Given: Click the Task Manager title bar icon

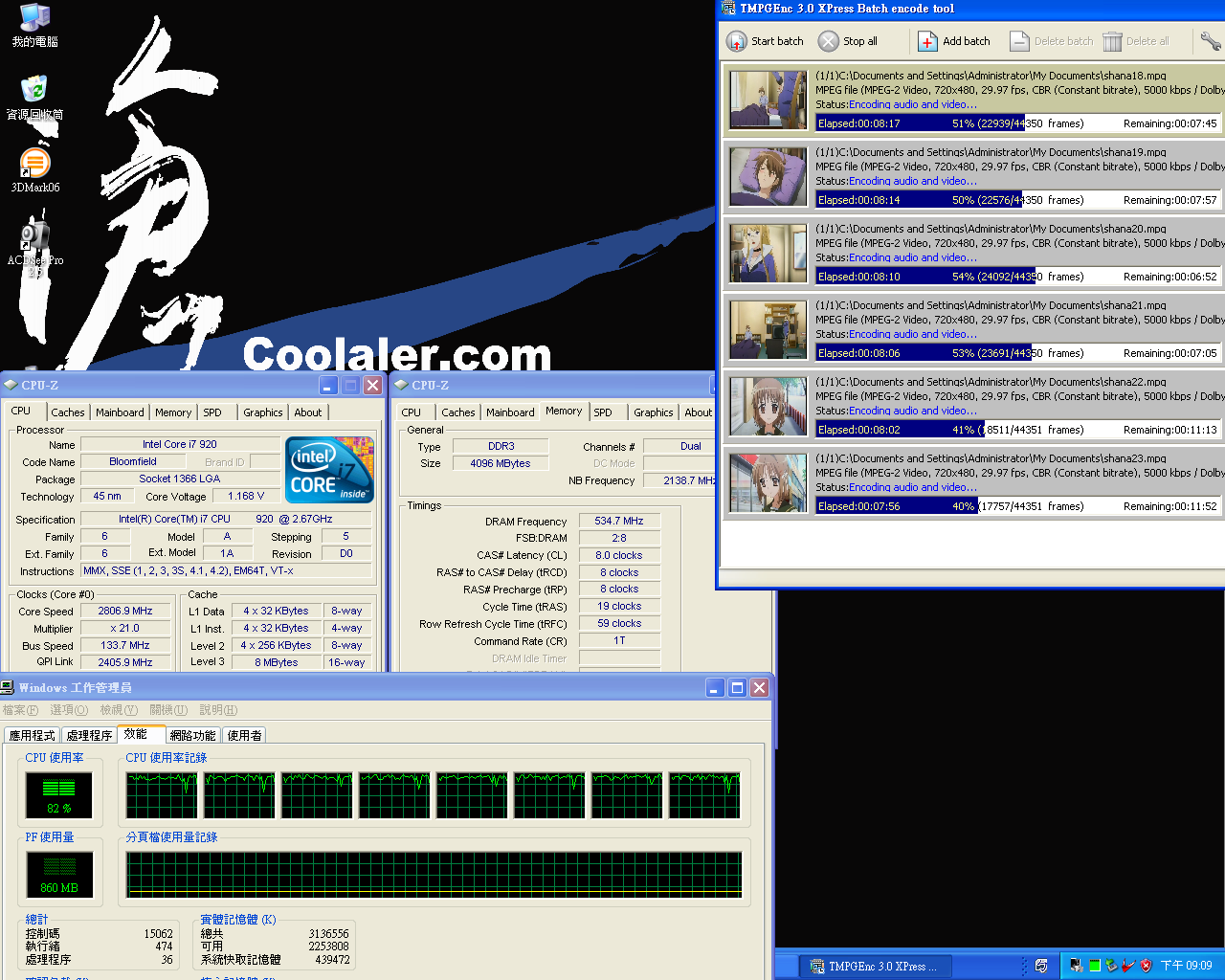Looking at the screenshot, I should [x=8, y=687].
